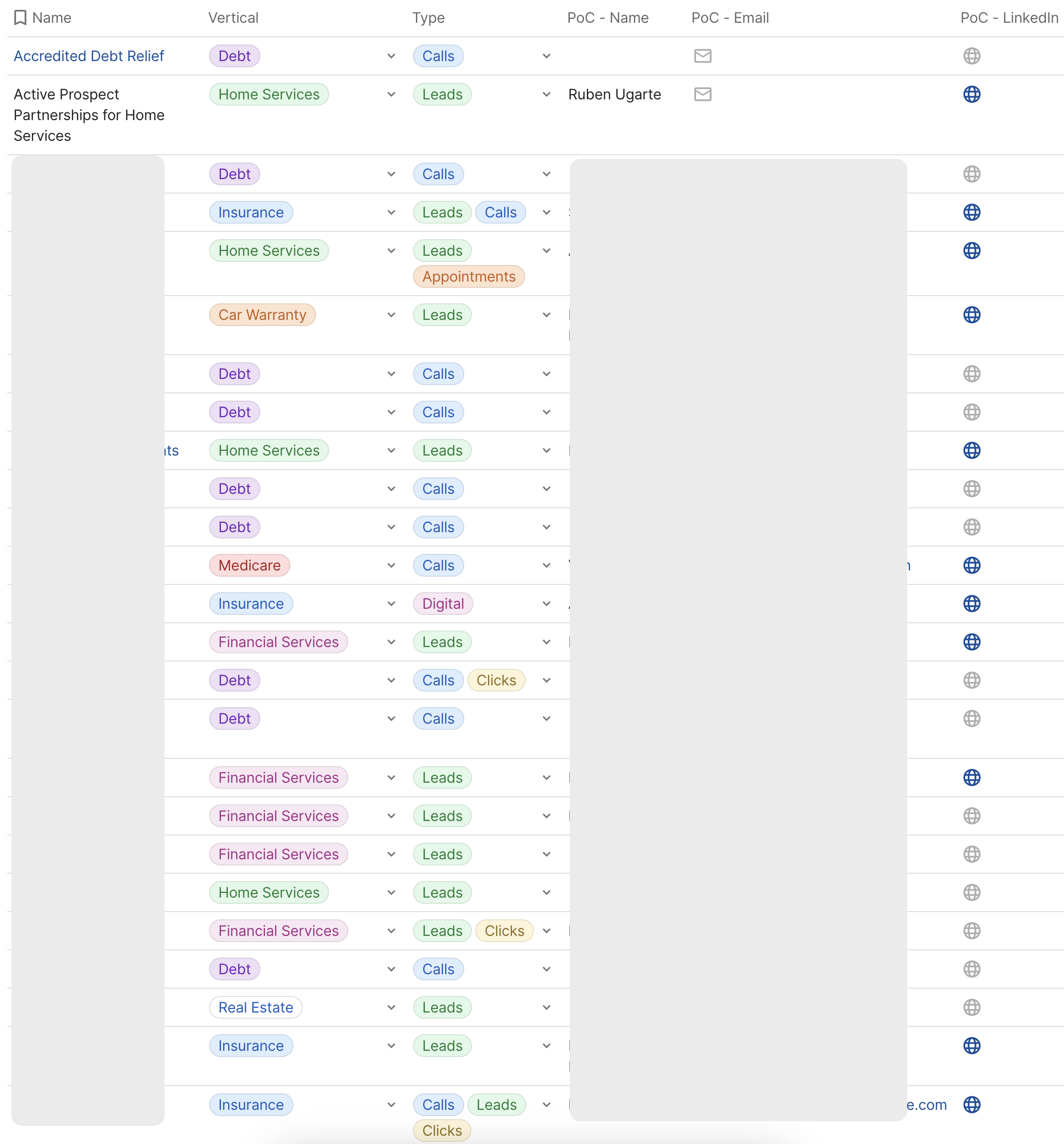This screenshot has width=1064, height=1144.
Task: Click the Real Estate vertical tag
Action: (256, 1007)
